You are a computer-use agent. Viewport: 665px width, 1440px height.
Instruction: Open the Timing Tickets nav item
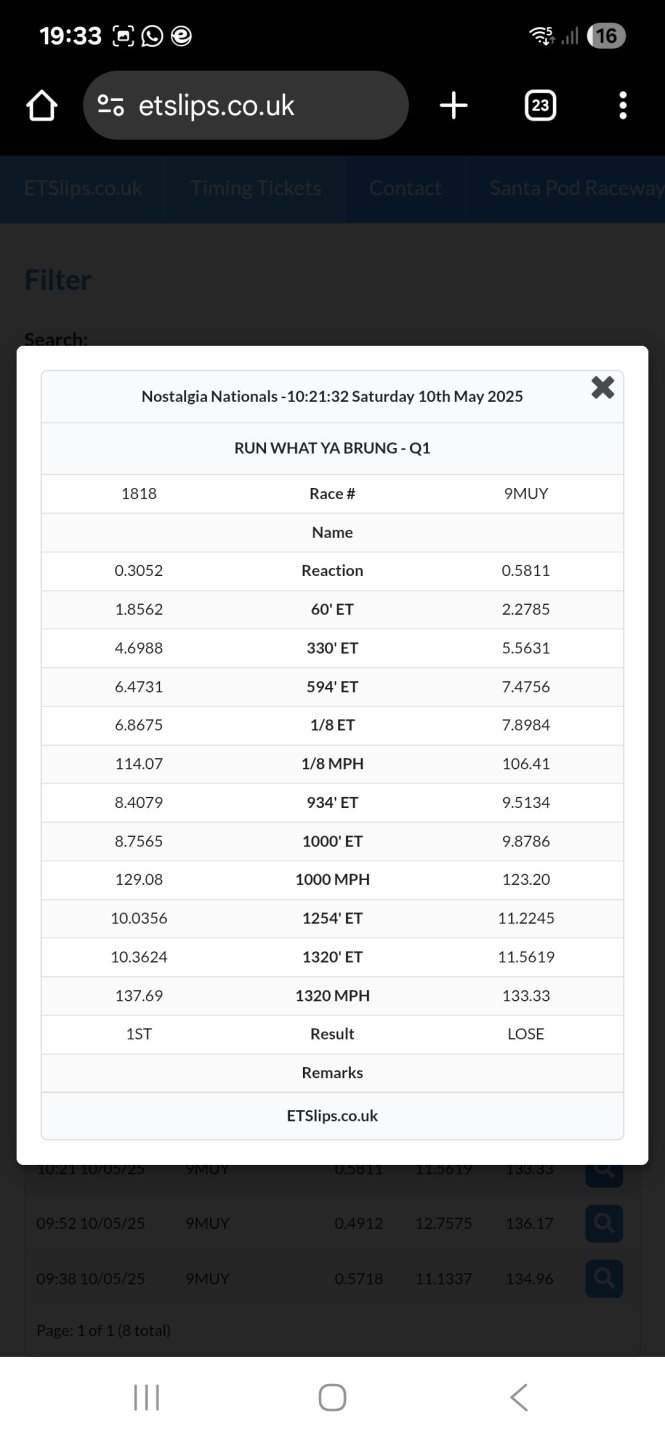[256, 188]
